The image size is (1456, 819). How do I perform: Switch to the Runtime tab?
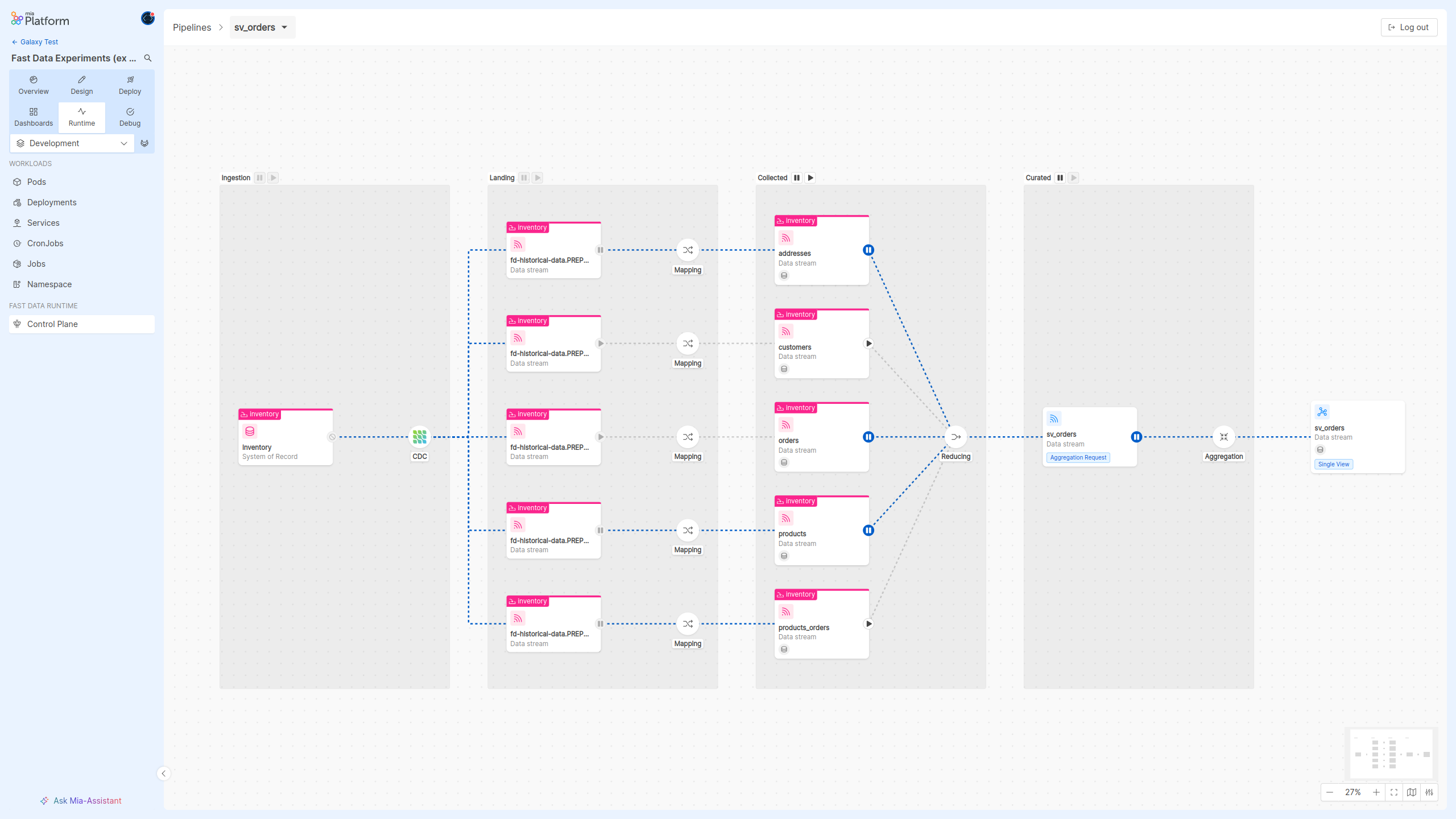point(81,117)
